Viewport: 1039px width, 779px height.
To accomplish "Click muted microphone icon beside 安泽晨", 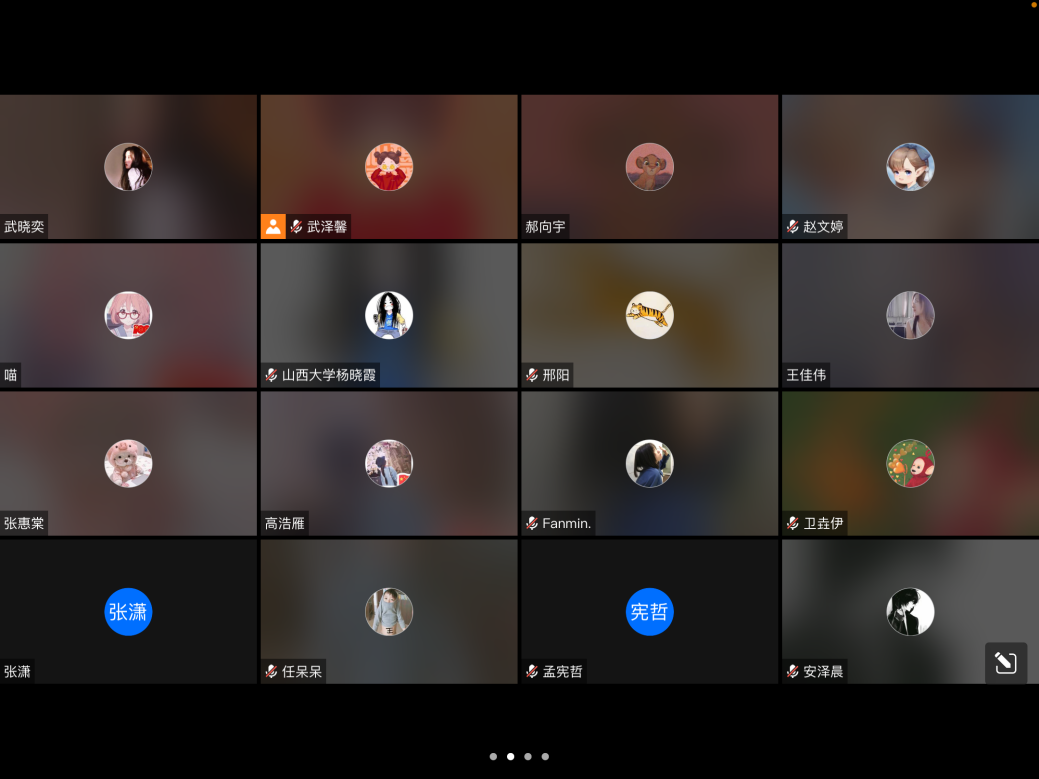I will pos(792,671).
